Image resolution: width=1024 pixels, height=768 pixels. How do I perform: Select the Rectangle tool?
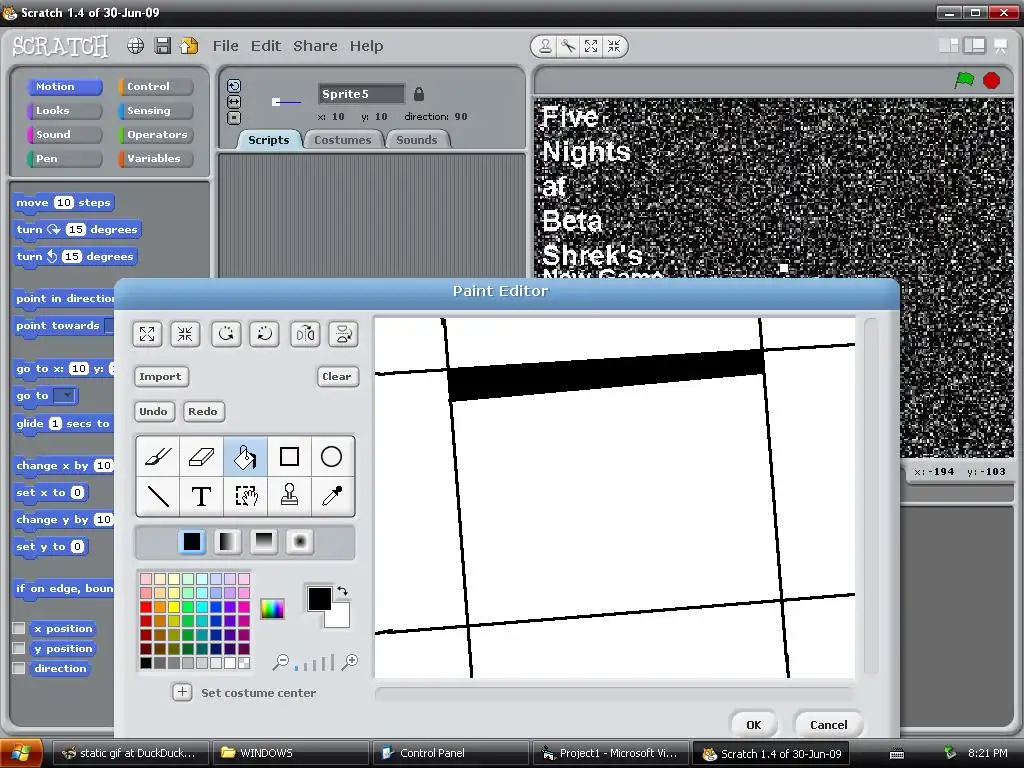289,456
